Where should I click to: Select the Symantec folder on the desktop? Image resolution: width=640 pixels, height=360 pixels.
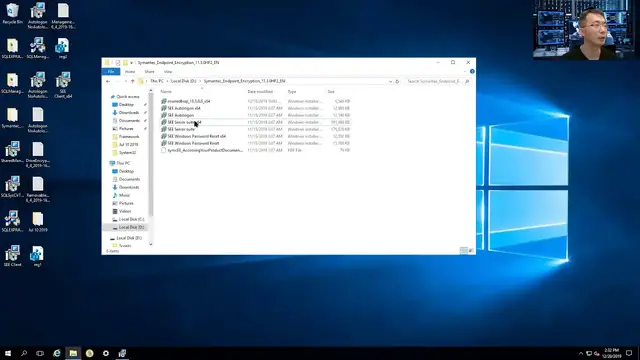12,118
